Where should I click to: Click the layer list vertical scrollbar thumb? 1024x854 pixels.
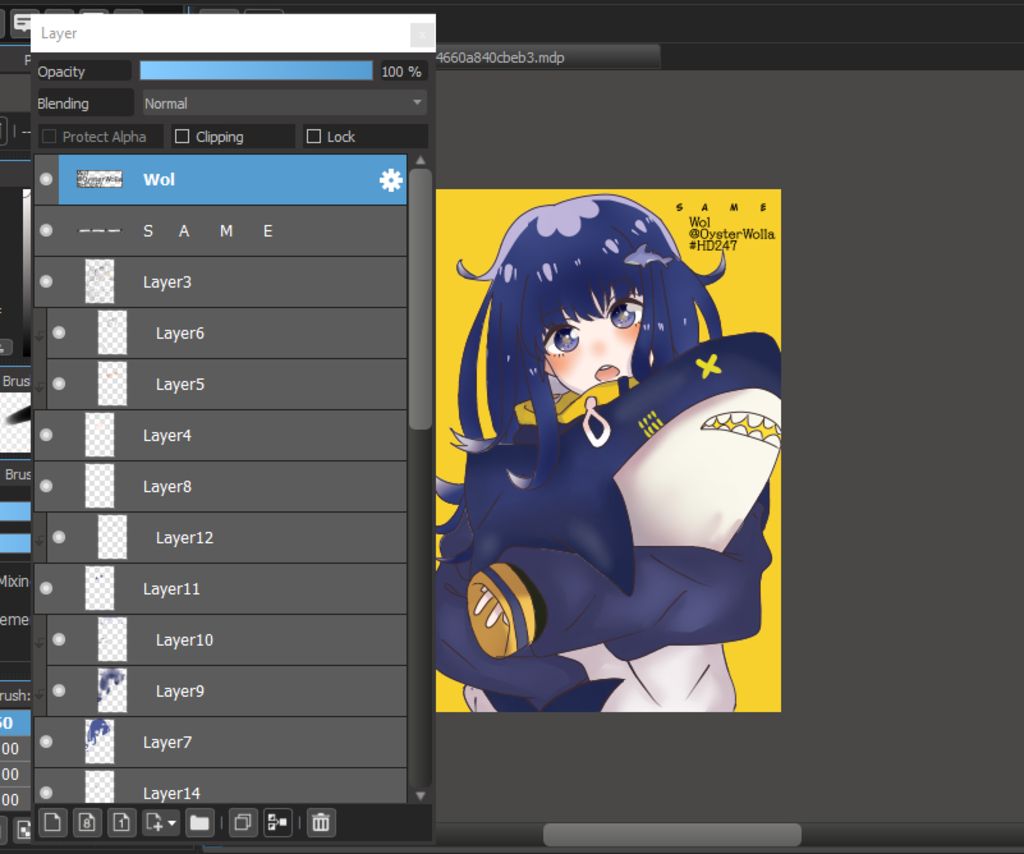click(421, 299)
